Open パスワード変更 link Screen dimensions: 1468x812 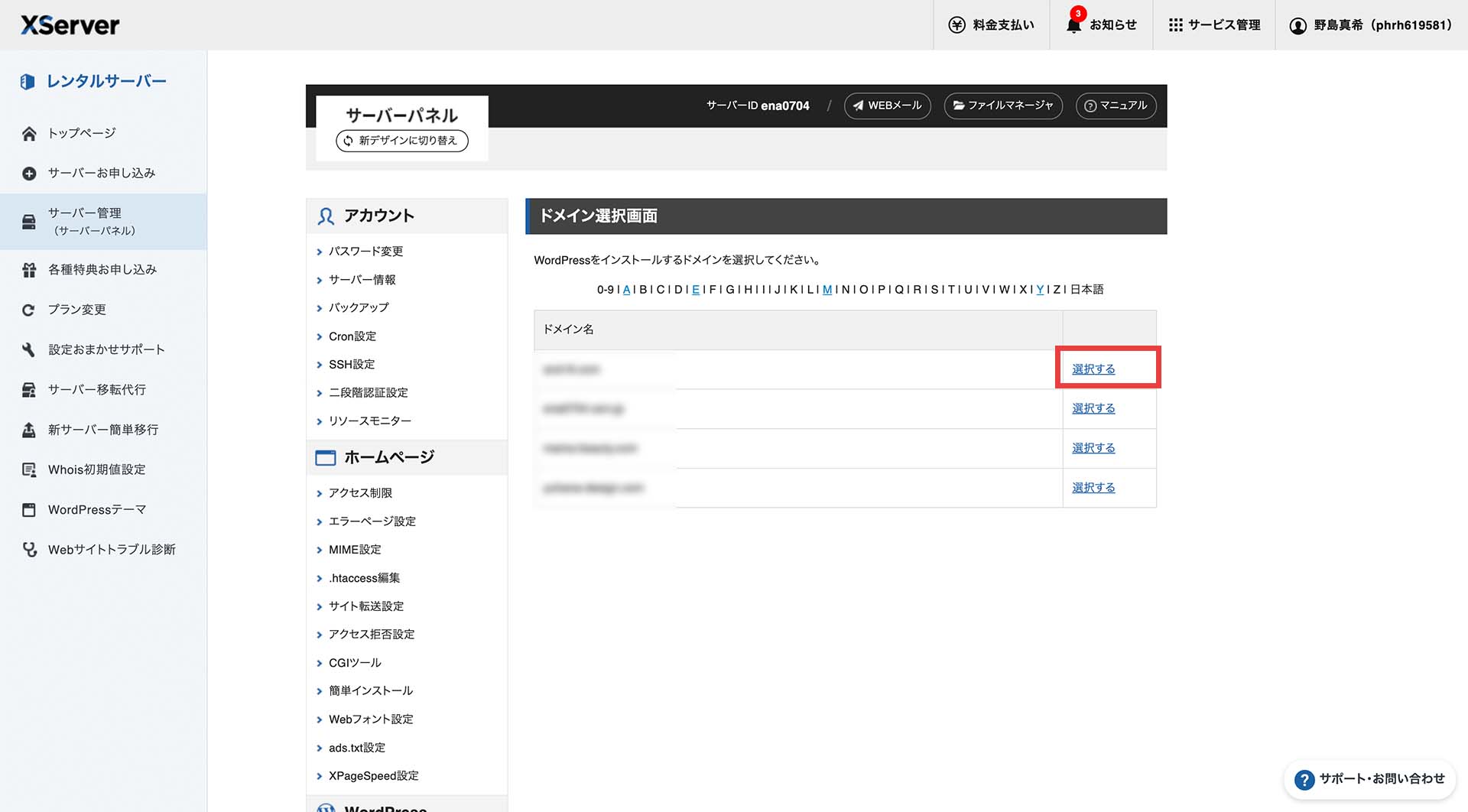[365, 252]
